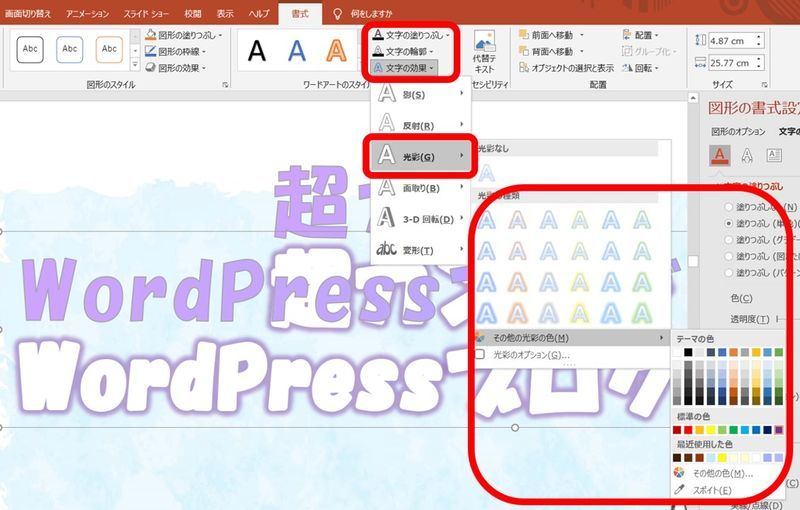800x510 pixels.
Task: Click the その他の色 color wheel icon
Action: click(x=679, y=473)
